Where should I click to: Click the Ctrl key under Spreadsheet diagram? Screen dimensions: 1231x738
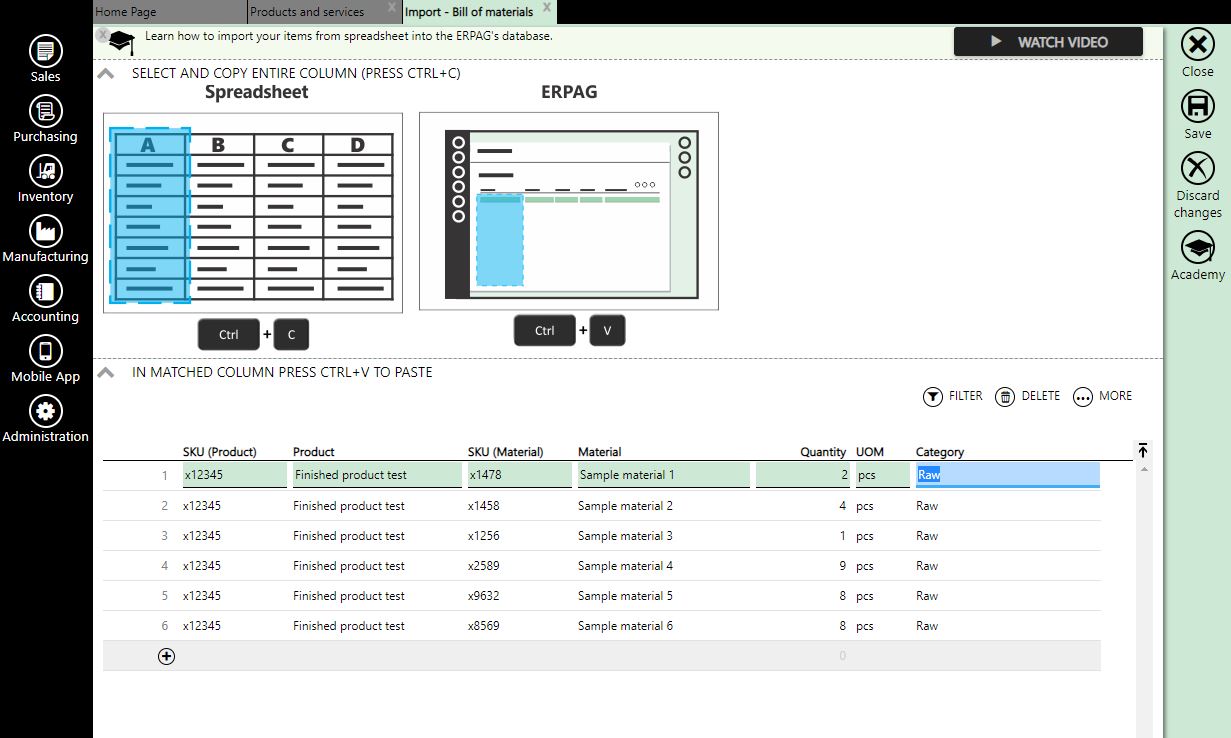click(x=229, y=334)
